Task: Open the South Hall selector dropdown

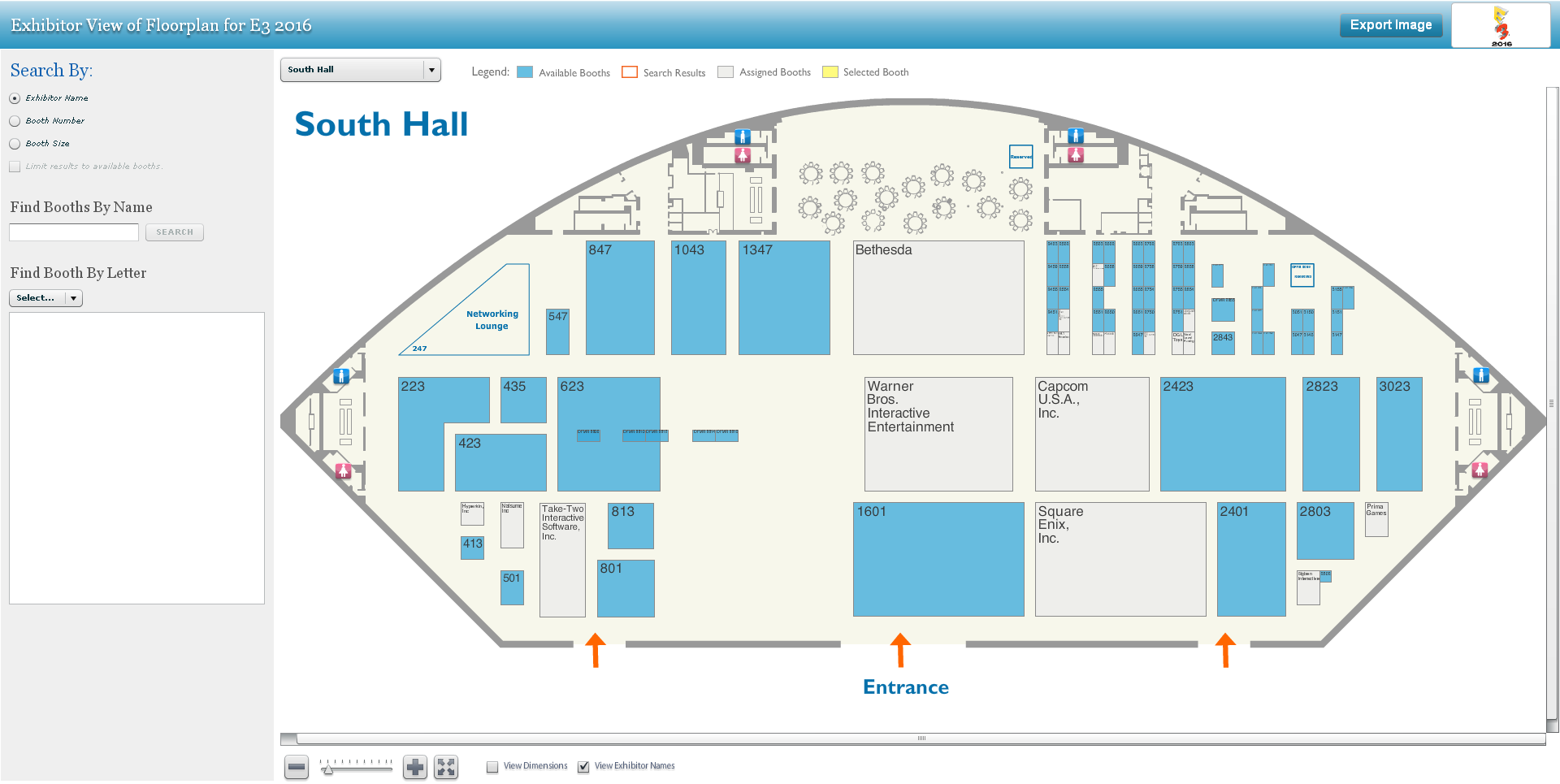Action: (360, 70)
